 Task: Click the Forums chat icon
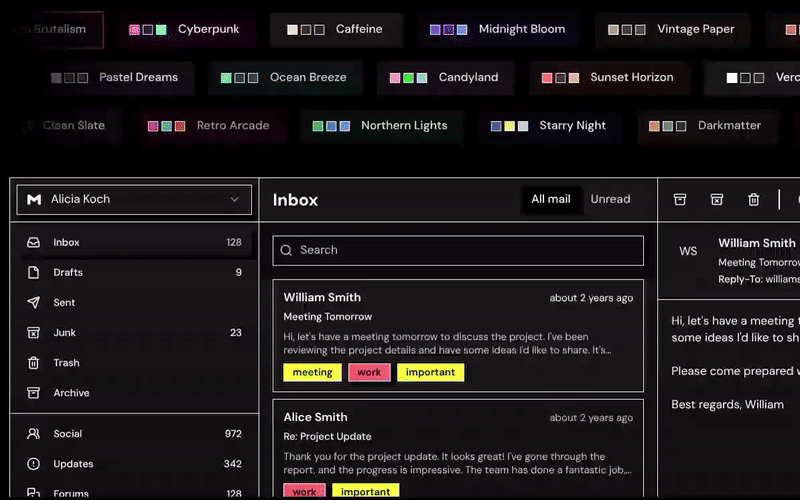[x=33, y=493]
